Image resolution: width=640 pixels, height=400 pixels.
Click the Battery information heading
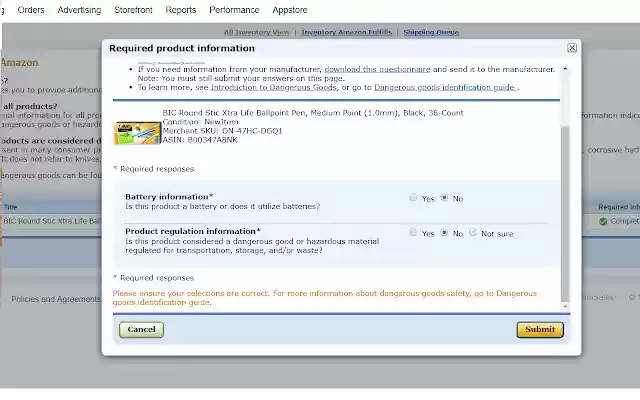[x=169, y=196]
